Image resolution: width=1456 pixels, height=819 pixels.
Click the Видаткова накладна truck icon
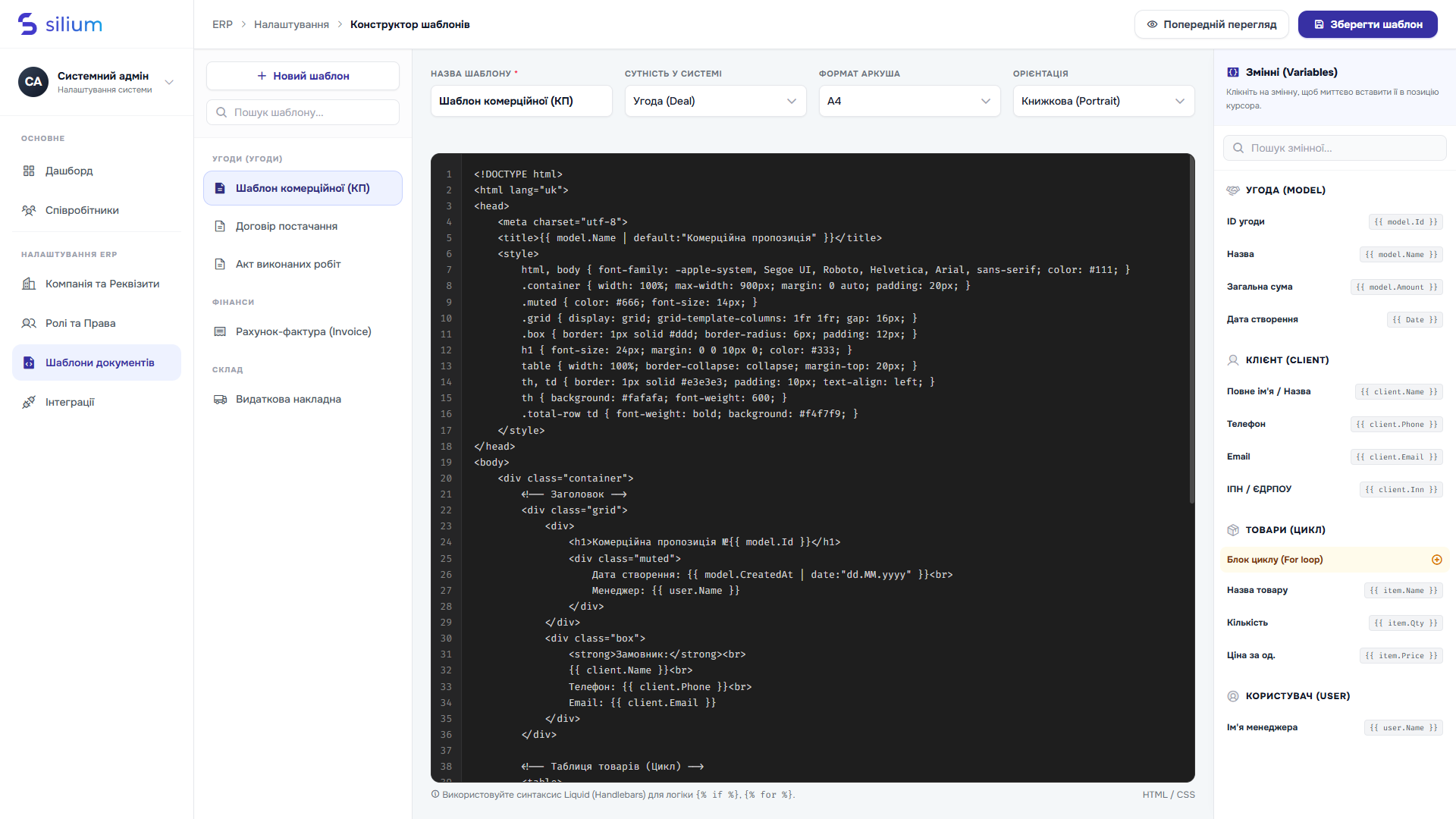pos(220,399)
